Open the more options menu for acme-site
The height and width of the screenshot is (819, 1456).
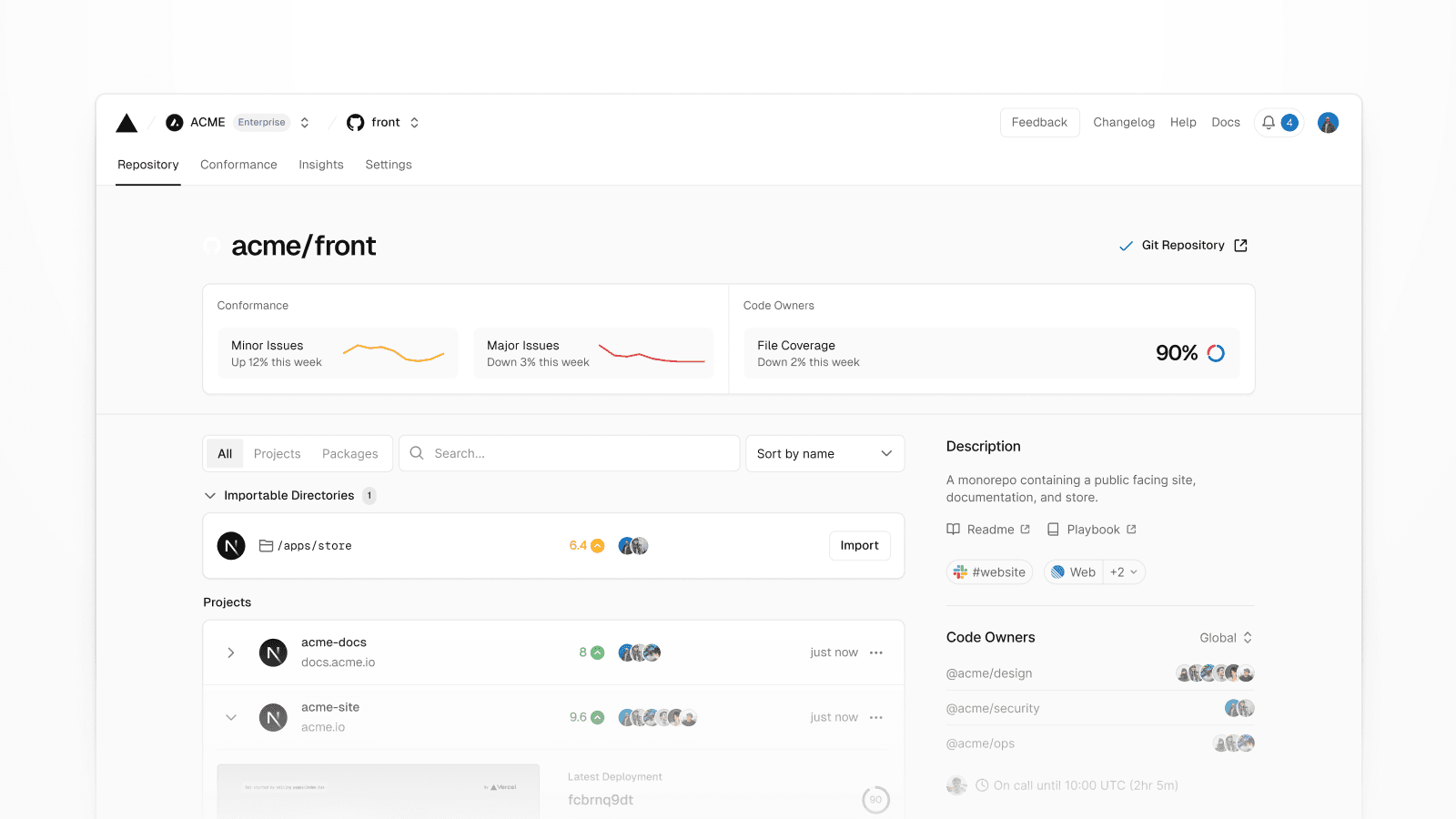(x=876, y=718)
